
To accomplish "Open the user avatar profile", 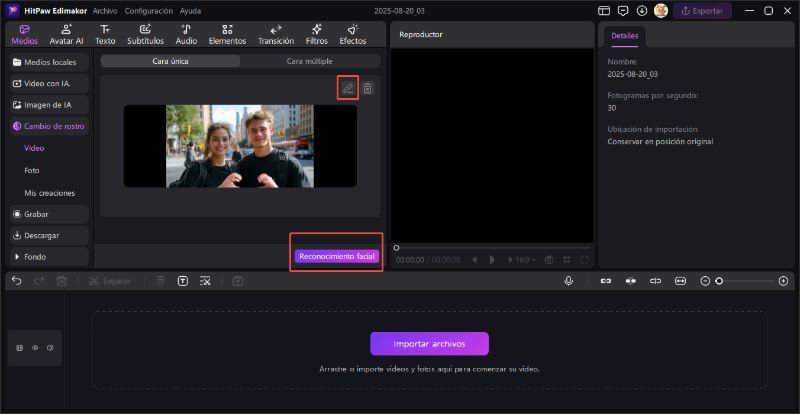I will 661,11.
